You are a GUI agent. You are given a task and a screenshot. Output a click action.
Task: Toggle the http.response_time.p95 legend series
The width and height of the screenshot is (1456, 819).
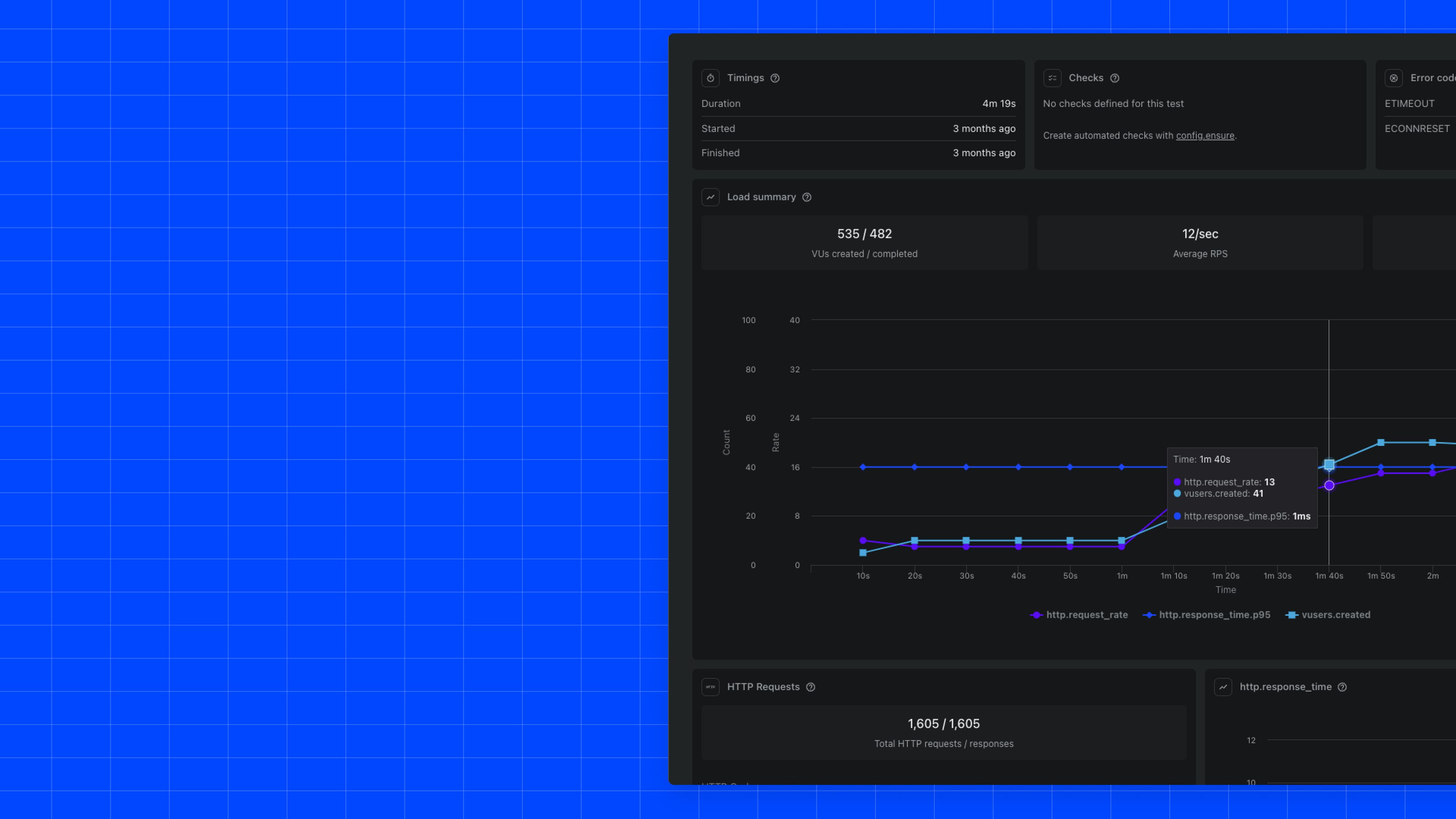pyautogui.click(x=1207, y=614)
